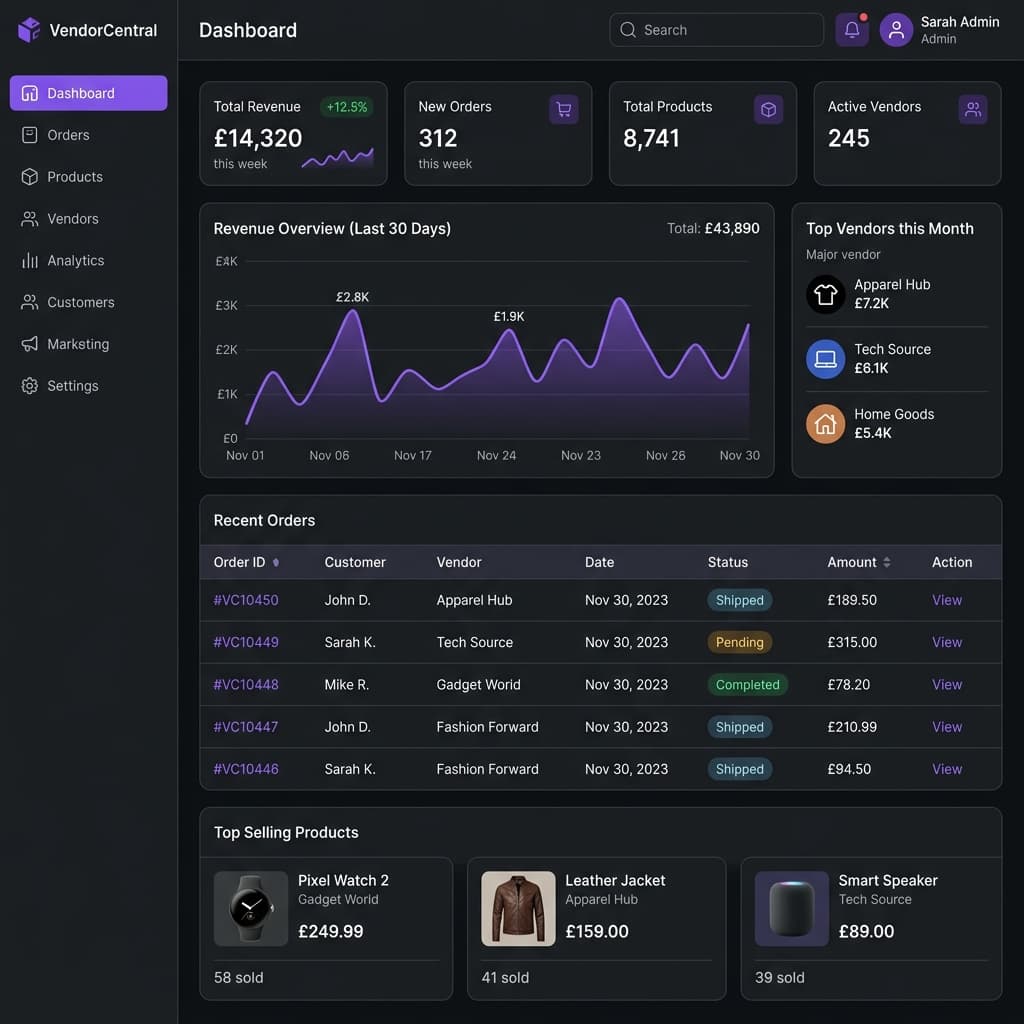Click the Smart Speaker thumbnail

(792, 908)
